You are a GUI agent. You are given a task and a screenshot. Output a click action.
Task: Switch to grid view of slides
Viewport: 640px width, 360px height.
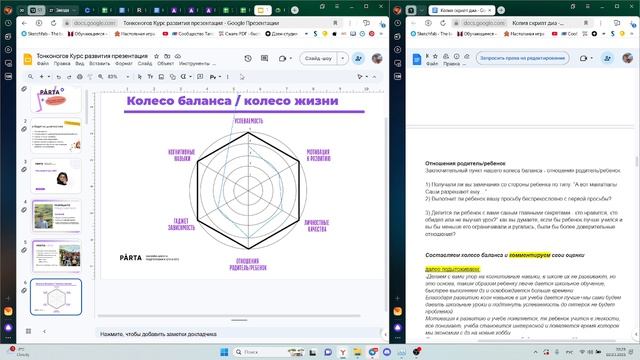[x=29, y=331]
